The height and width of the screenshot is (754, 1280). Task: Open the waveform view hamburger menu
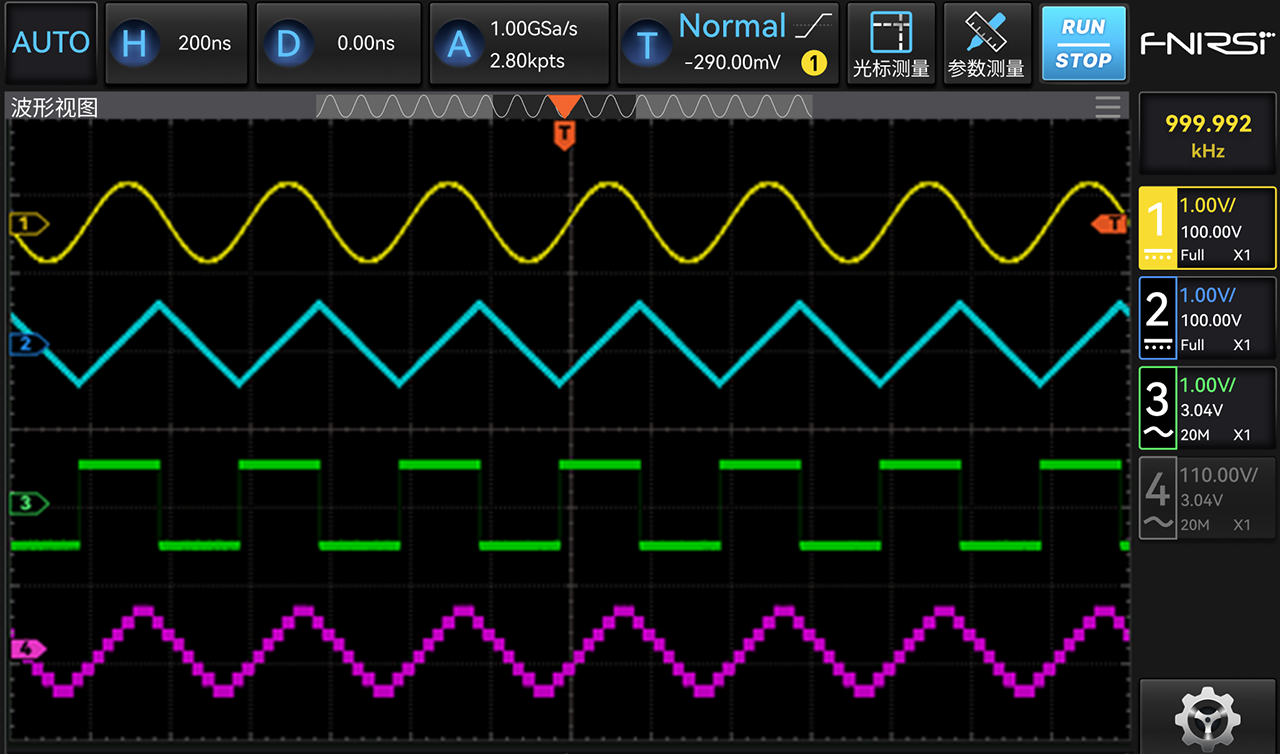pyautogui.click(x=1108, y=107)
